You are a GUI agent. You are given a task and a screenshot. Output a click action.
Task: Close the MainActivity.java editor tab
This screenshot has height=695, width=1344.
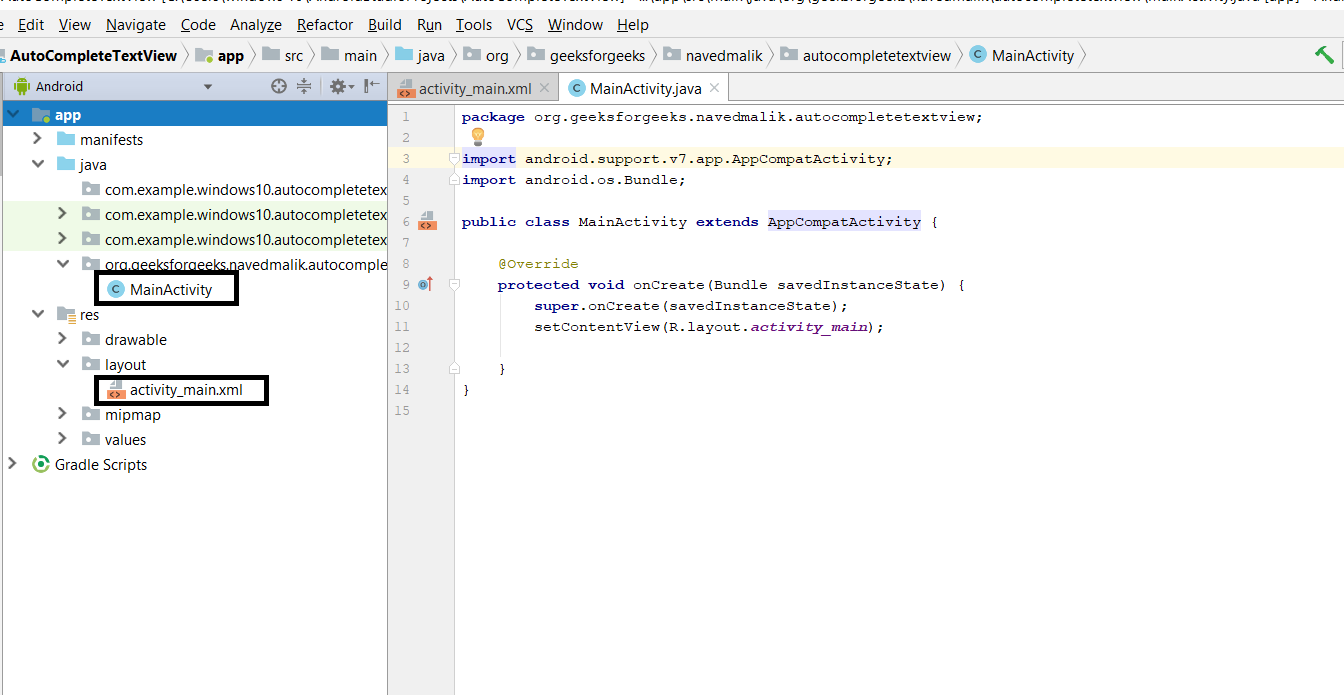tap(715, 88)
